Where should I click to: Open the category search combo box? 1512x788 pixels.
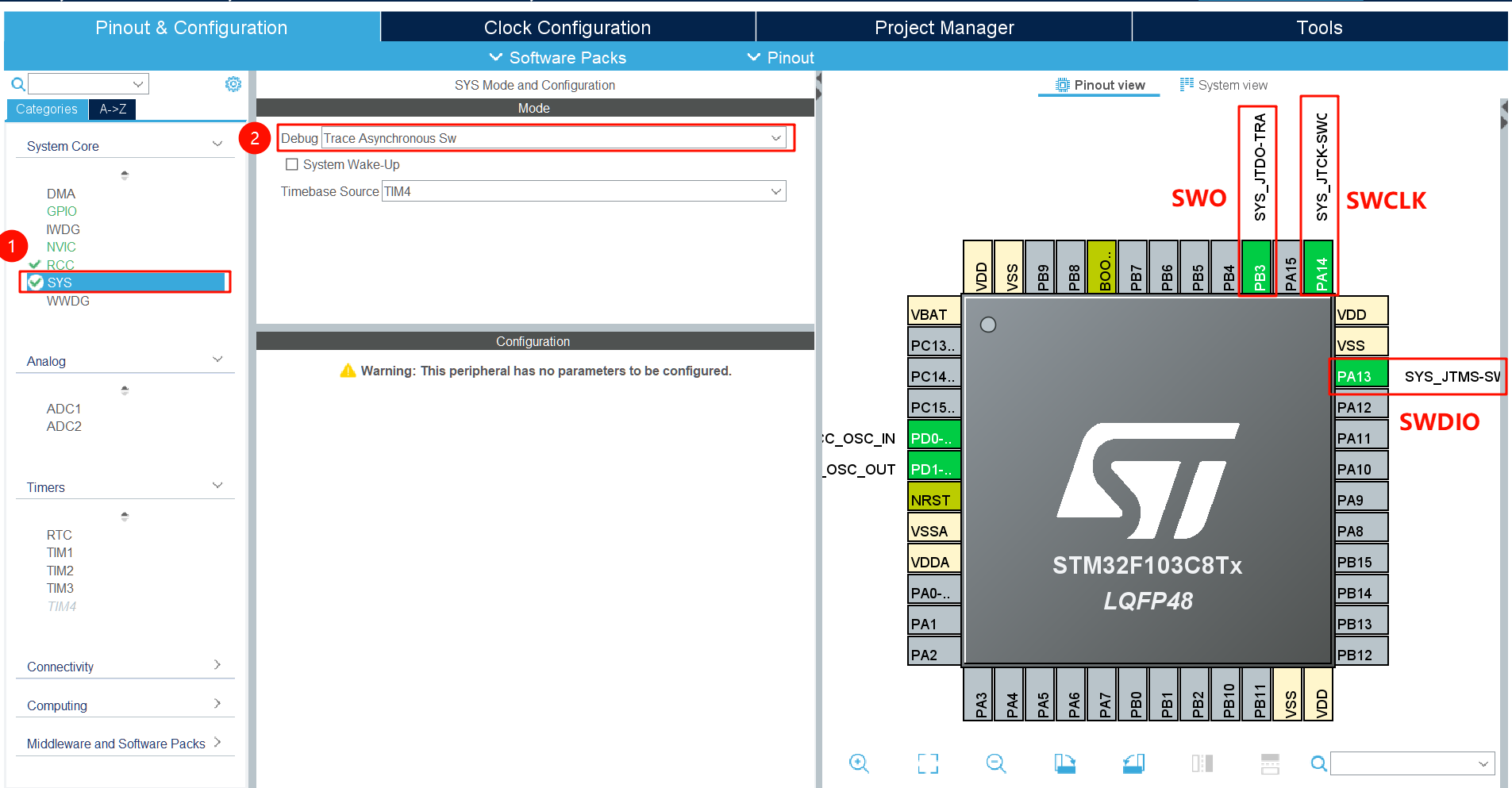[x=88, y=84]
